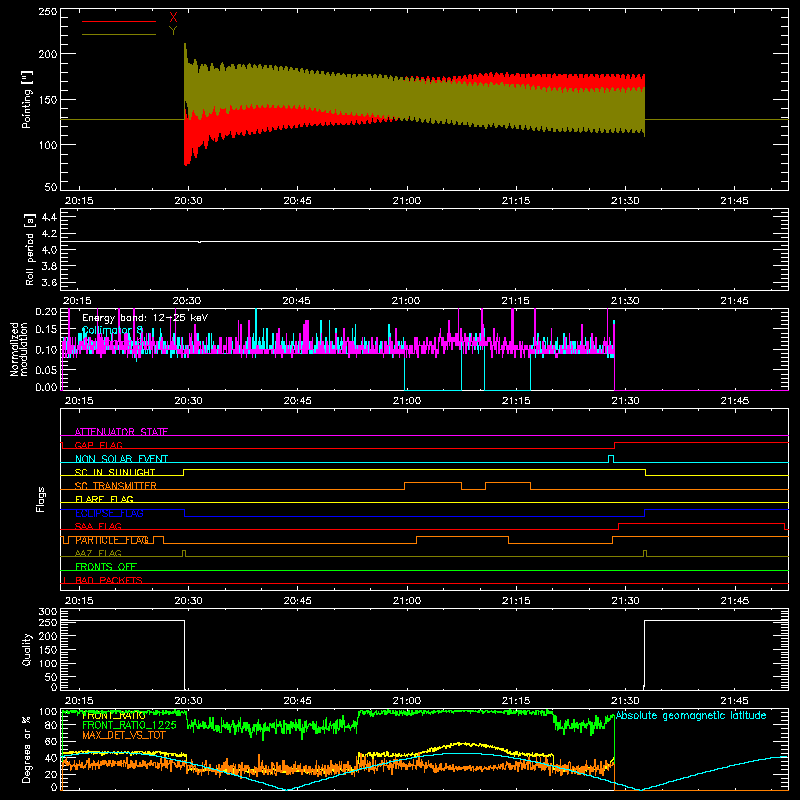Select the BAD_PACKETS label

[x=109, y=580]
